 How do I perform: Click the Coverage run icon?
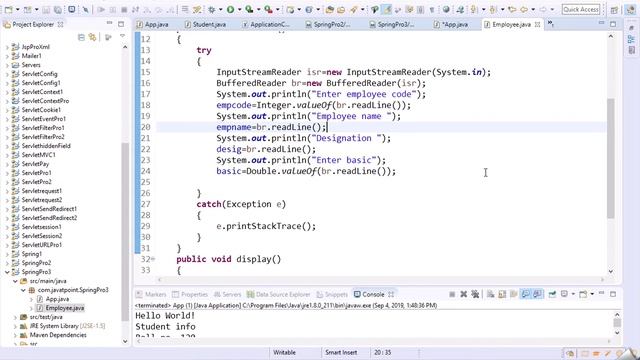249,9
